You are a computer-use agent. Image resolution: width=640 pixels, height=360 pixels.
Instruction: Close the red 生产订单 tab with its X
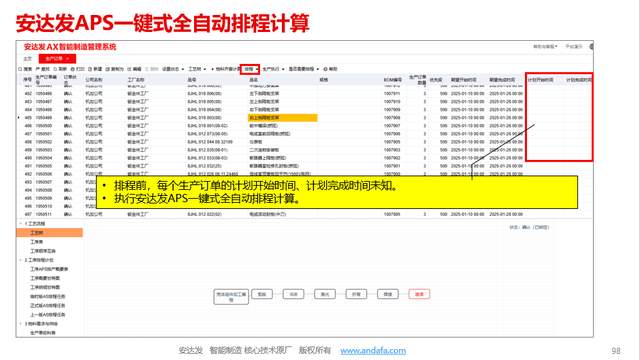pos(68,59)
